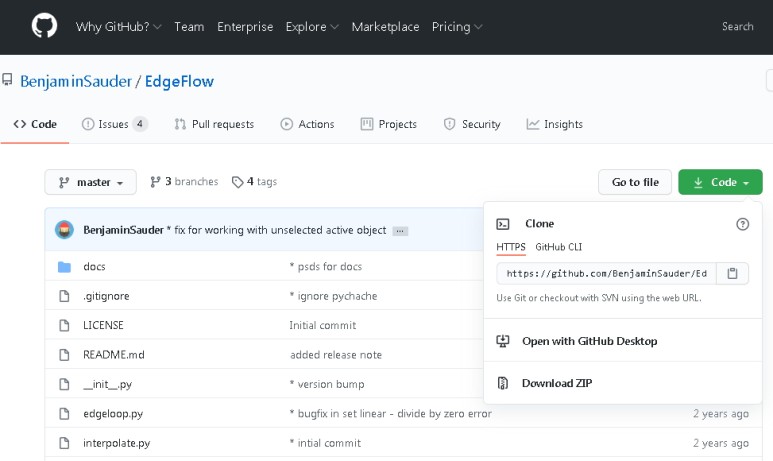Open the Clone help question-mark icon

742,224
